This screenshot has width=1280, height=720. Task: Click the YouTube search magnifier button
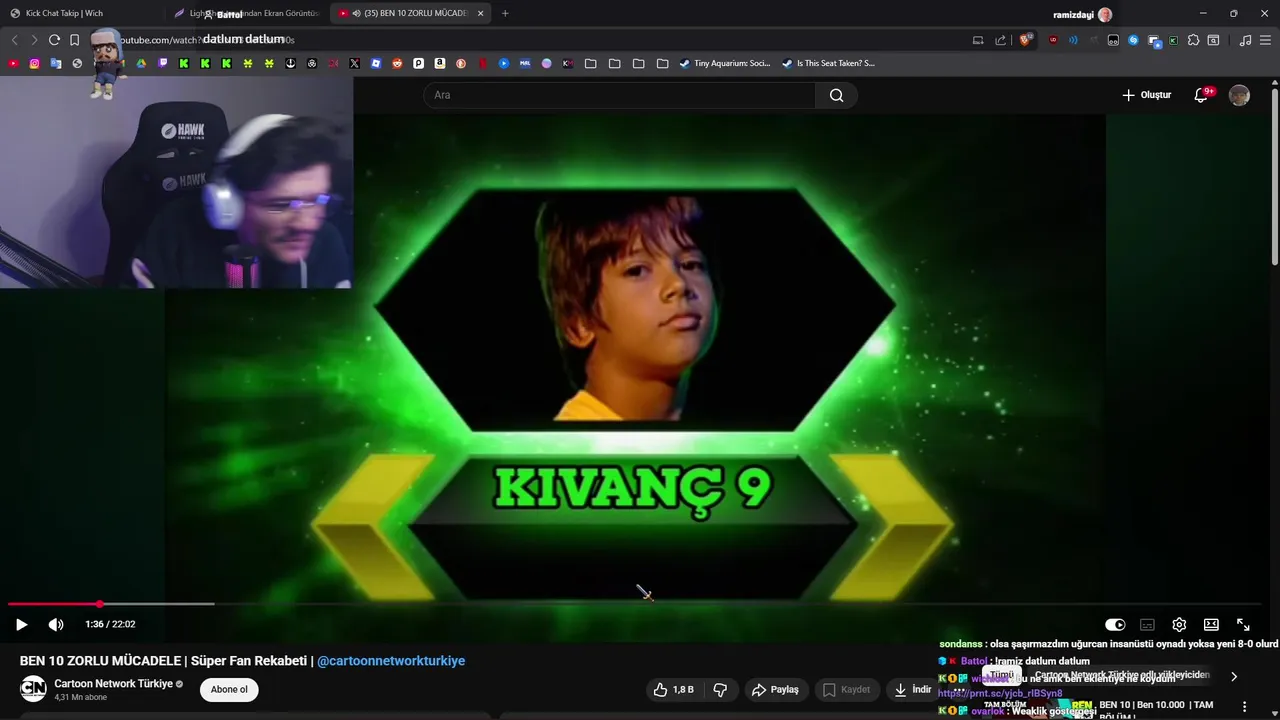click(x=836, y=95)
